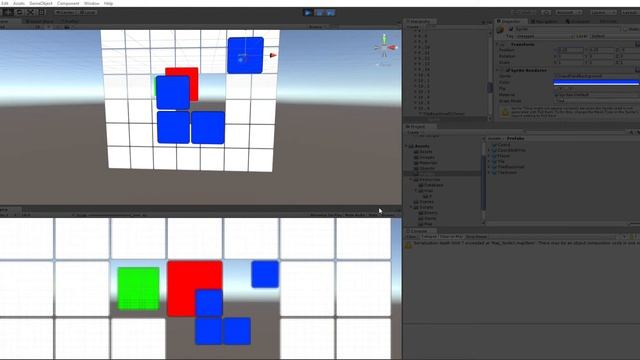This screenshot has width=640, height=360.
Task: Click the red move-handle arrow of the selected sprite
Action: pyautogui.click(x=273, y=55)
